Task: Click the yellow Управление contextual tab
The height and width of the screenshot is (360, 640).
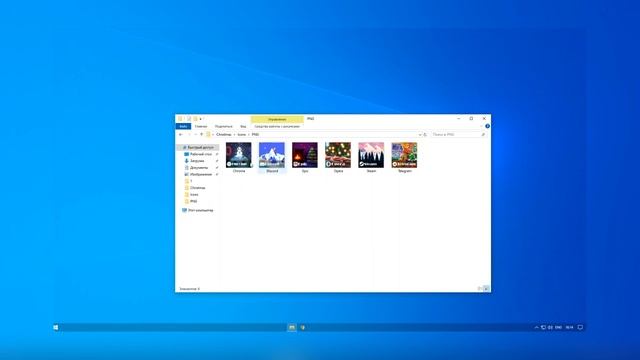Action: click(x=277, y=119)
